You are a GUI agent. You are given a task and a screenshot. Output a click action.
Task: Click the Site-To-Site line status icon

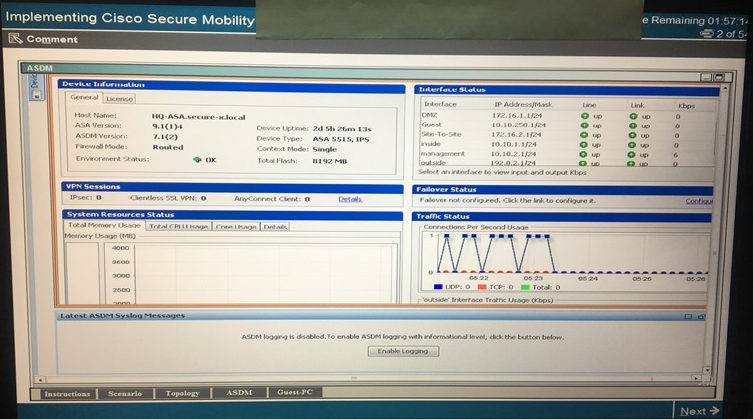tap(583, 135)
